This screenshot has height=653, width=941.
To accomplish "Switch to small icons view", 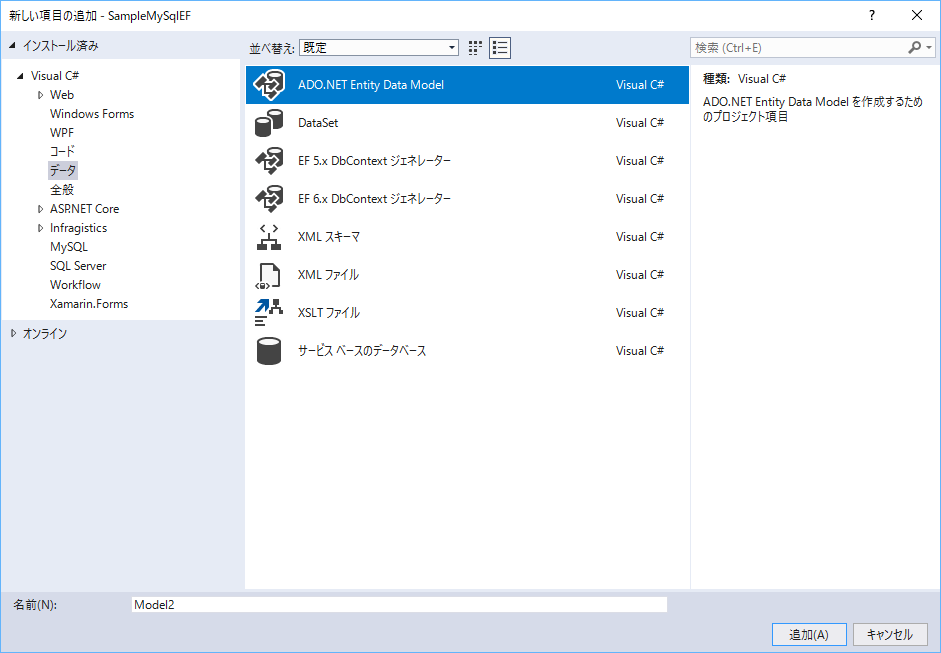I will pyautogui.click(x=476, y=48).
